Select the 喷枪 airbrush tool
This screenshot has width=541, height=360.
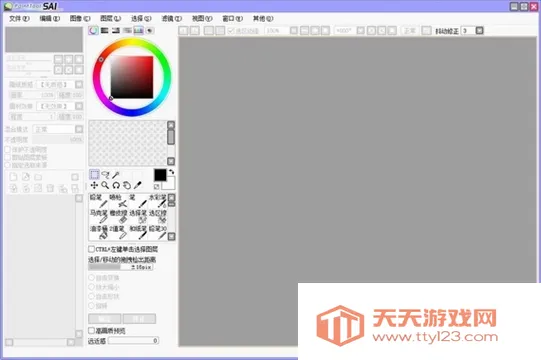(x=118, y=201)
